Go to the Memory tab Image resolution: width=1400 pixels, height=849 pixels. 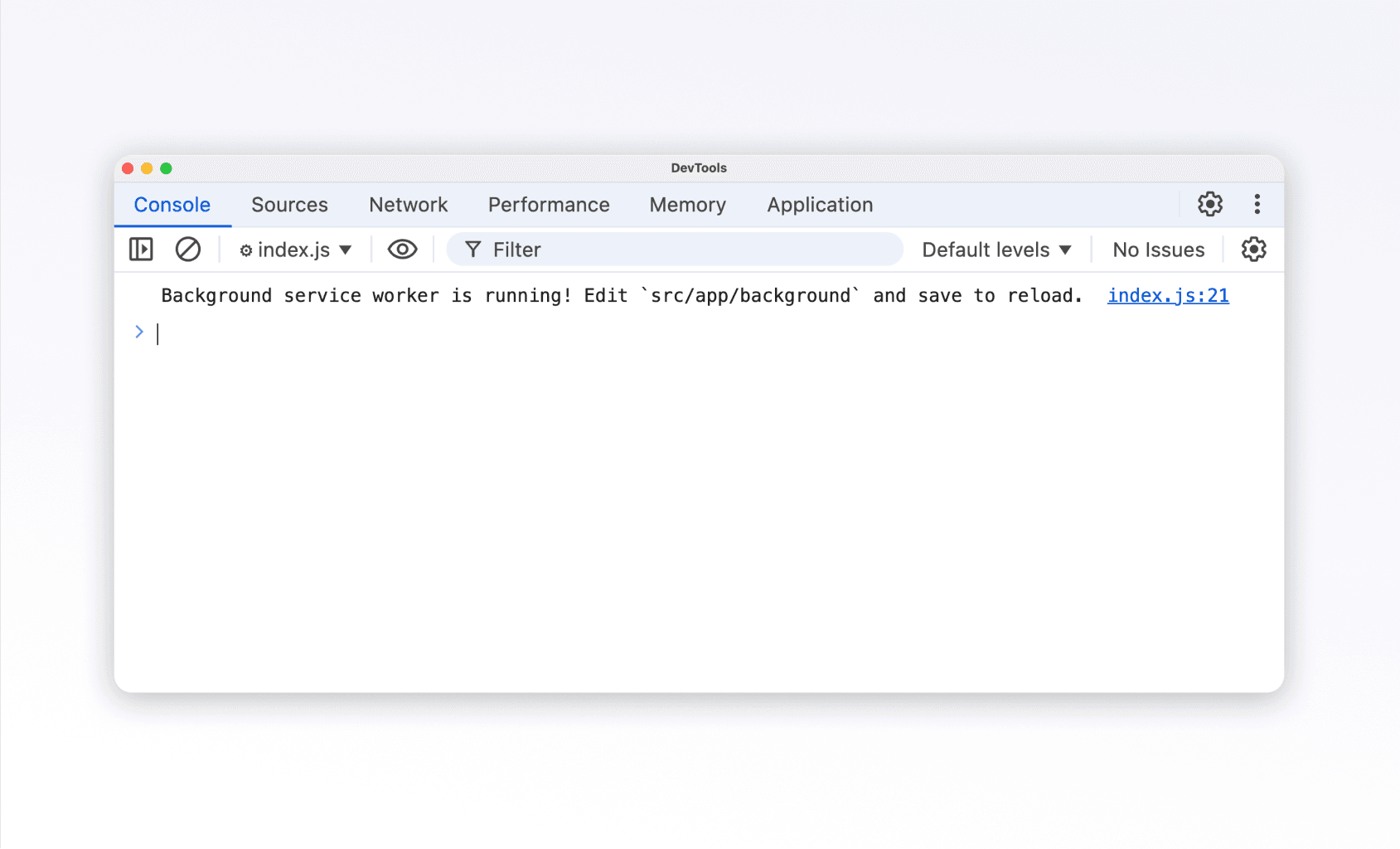687,205
